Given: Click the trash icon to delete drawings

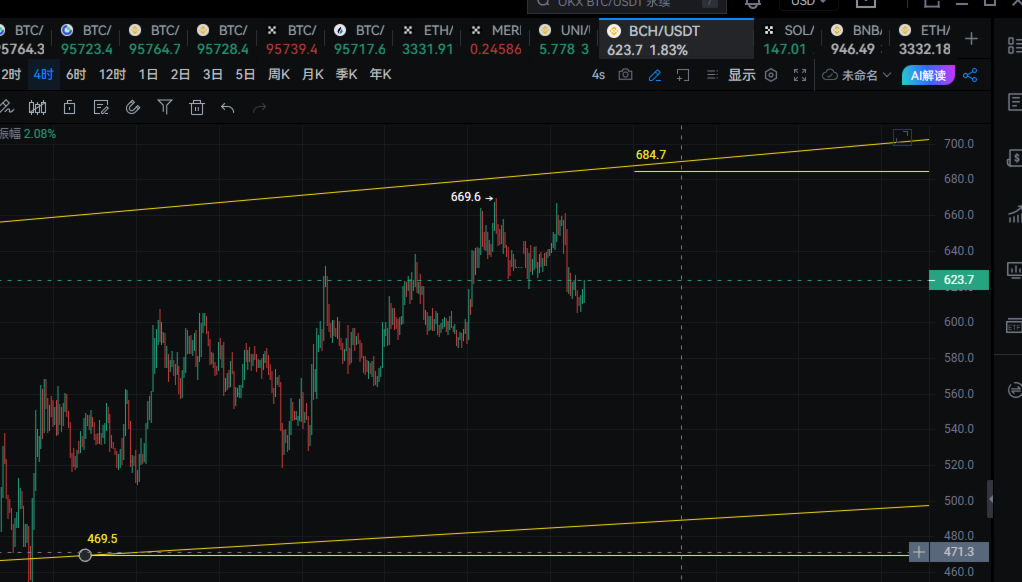Looking at the screenshot, I should coord(197,107).
